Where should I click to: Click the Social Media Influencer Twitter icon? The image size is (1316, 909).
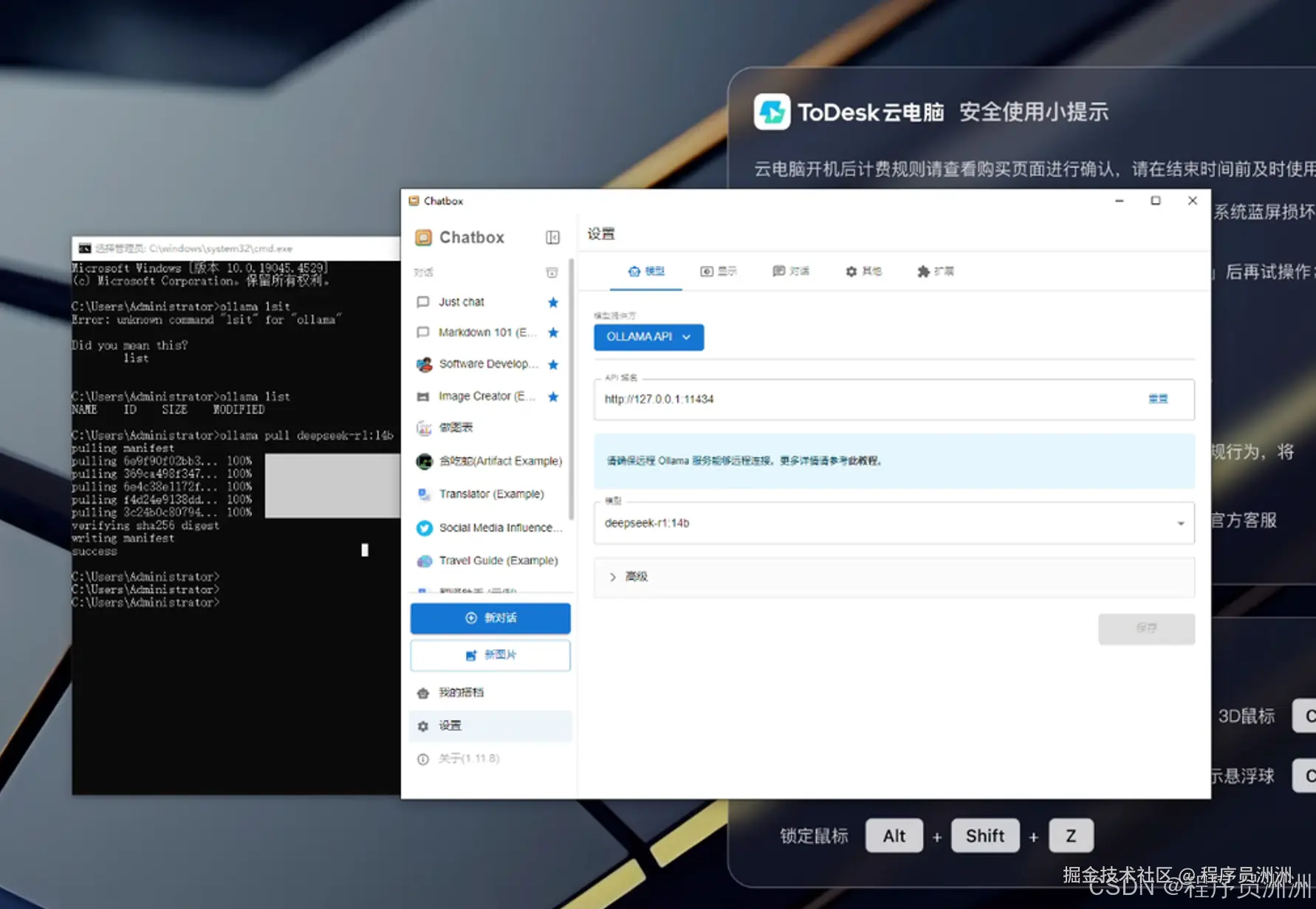(424, 528)
